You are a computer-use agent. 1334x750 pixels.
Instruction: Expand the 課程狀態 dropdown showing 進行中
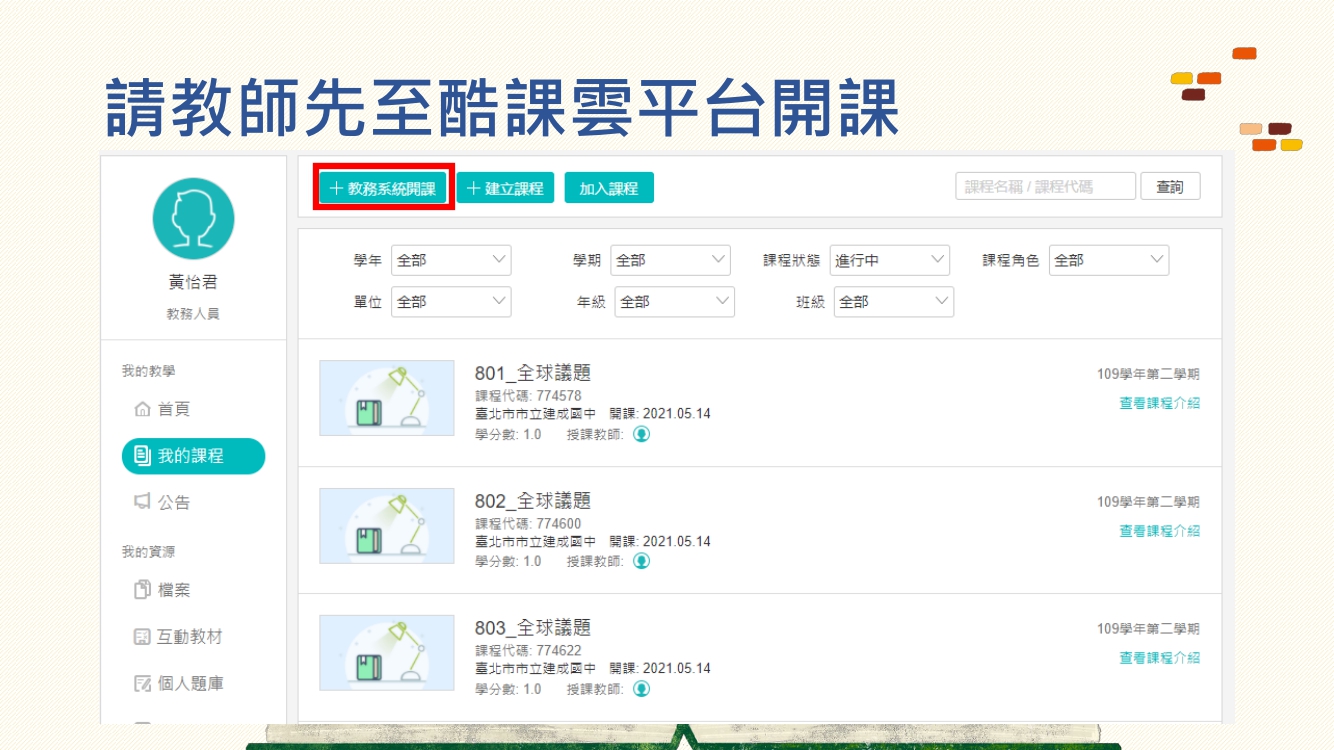[x=889, y=260]
